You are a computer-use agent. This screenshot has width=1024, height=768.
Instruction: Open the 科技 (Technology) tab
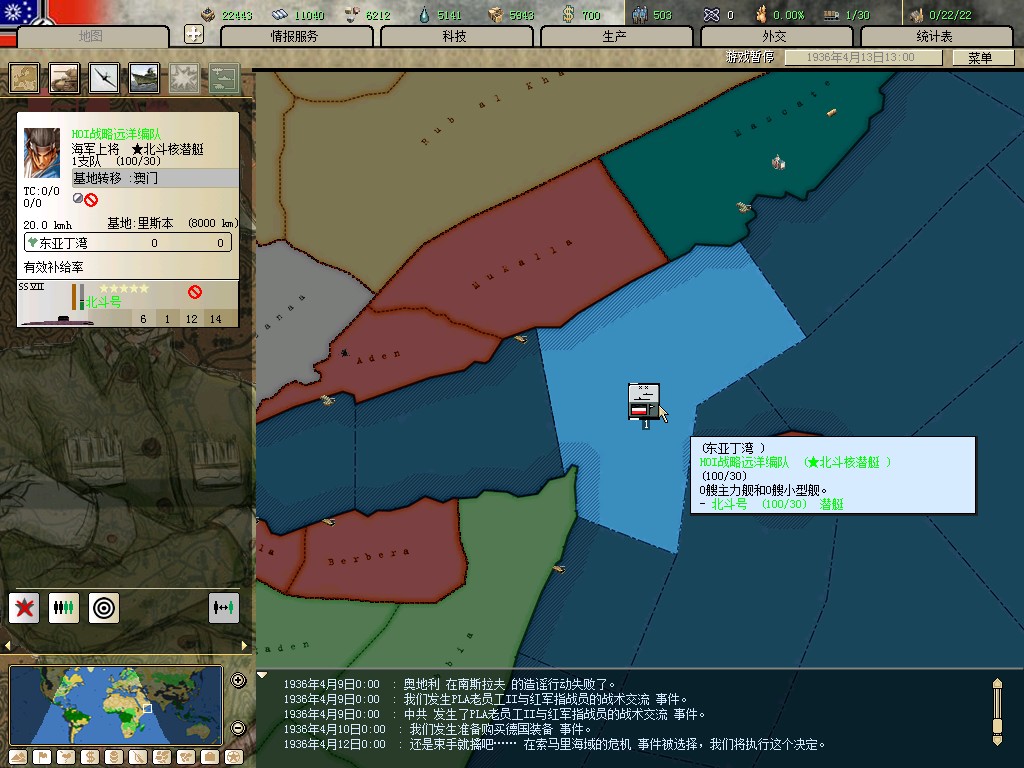point(454,36)
